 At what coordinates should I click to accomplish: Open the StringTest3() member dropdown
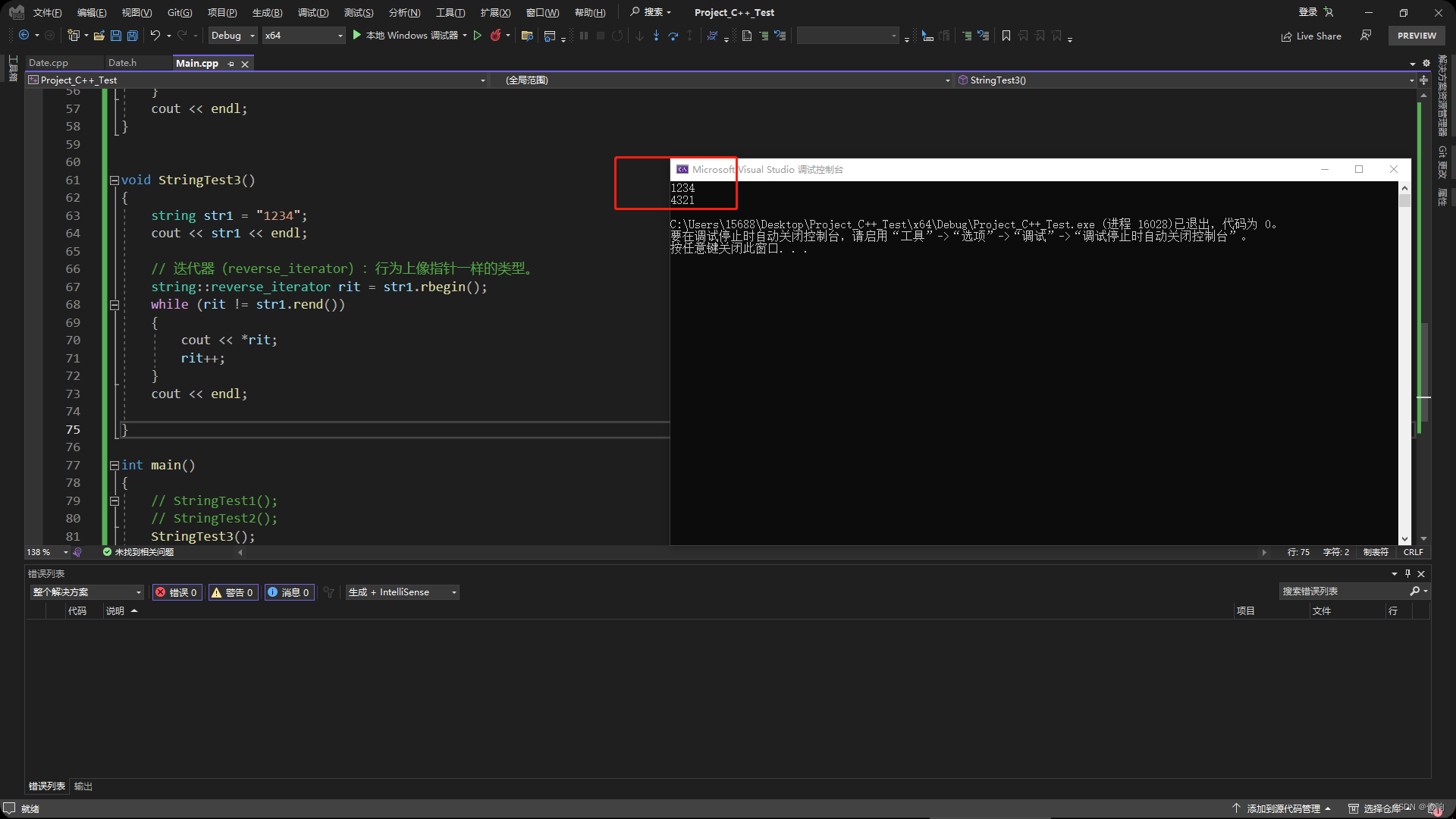click(1186, 80)
